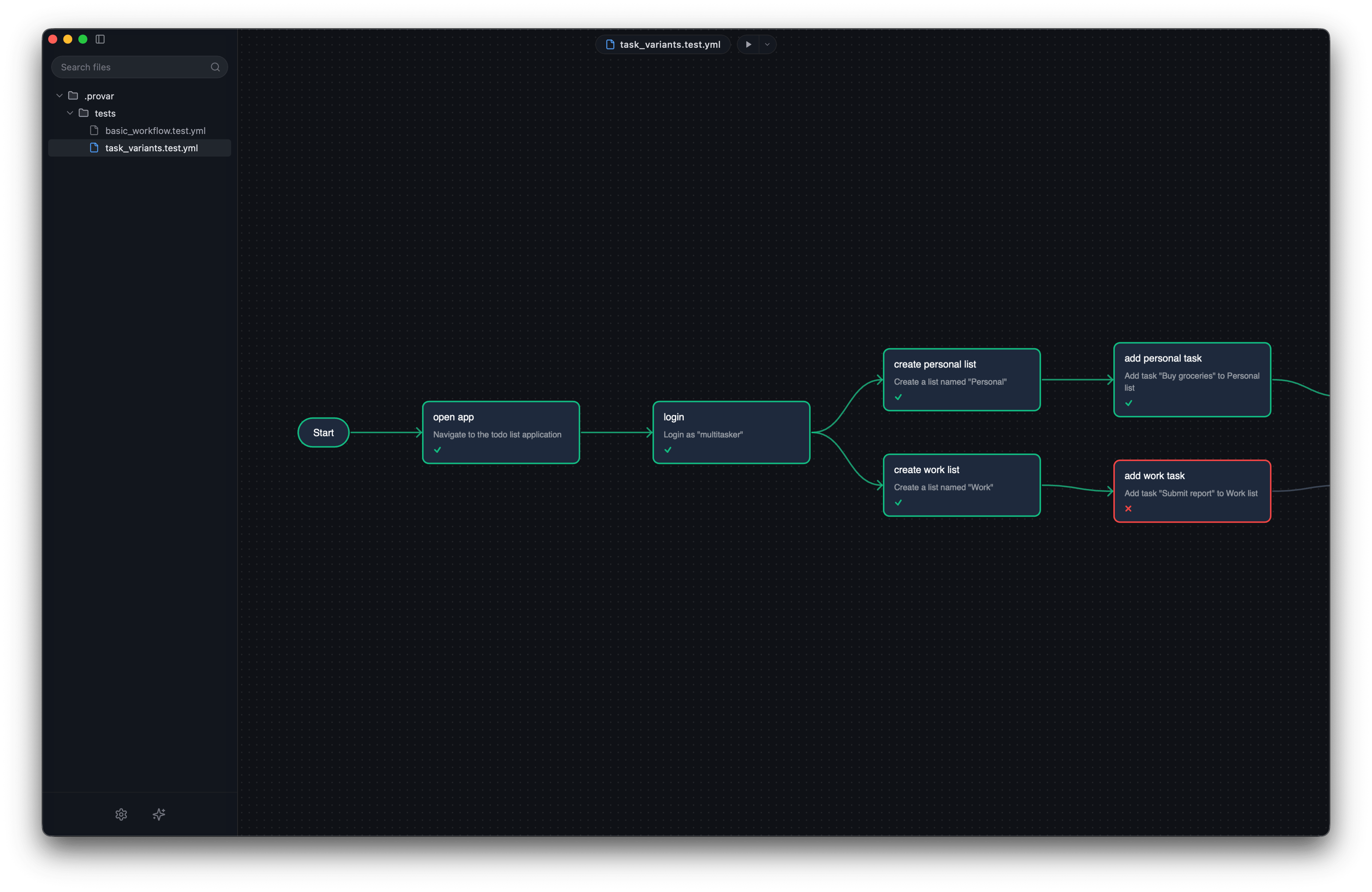Click 'Add task "Submit report" to Work list'
The width and height of the screenshot is (1372, 892).
[1191, 493]
